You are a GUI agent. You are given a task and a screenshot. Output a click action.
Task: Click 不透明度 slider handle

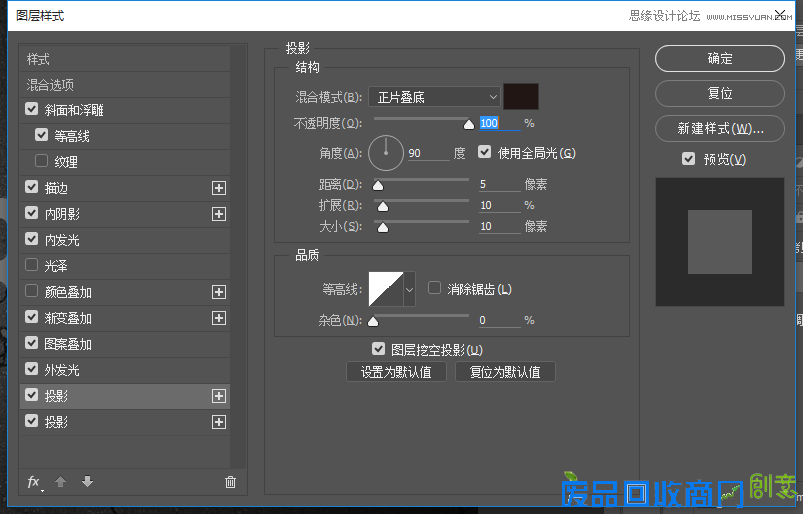469,124
